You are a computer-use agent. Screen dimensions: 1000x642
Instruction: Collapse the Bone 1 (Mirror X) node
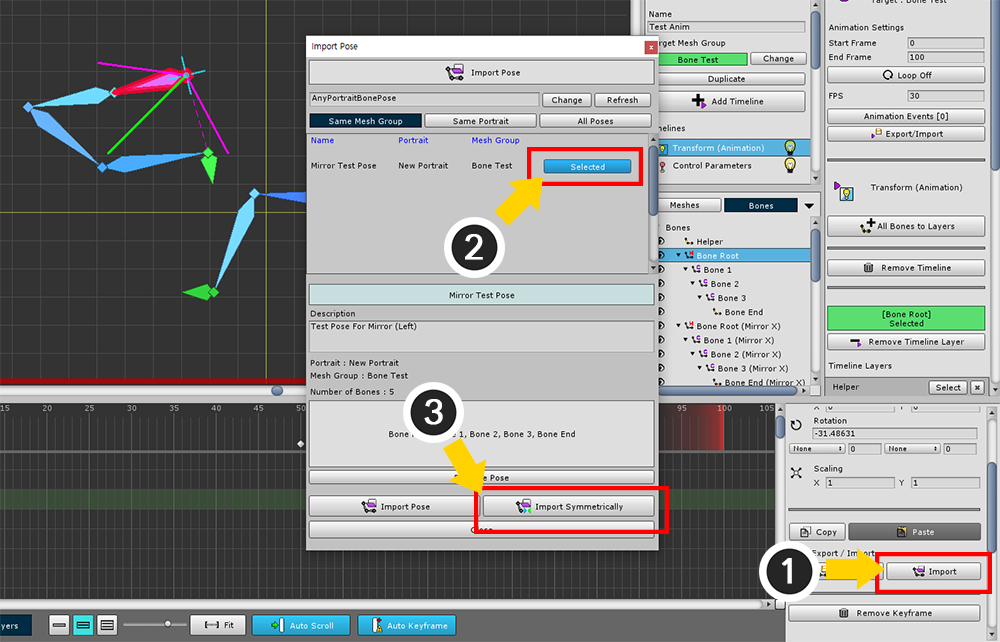[686, 340]
